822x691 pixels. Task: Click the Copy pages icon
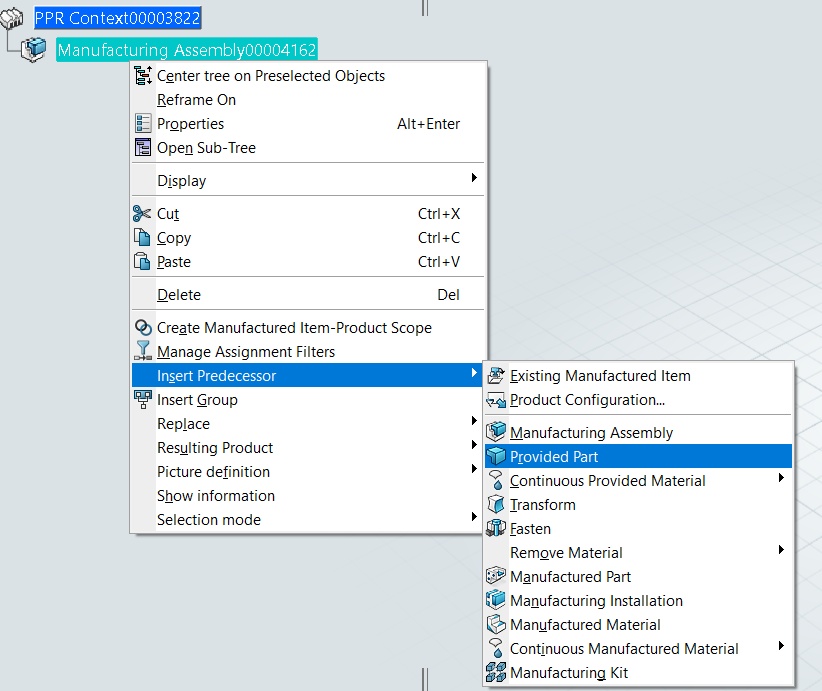click(142, 237)
